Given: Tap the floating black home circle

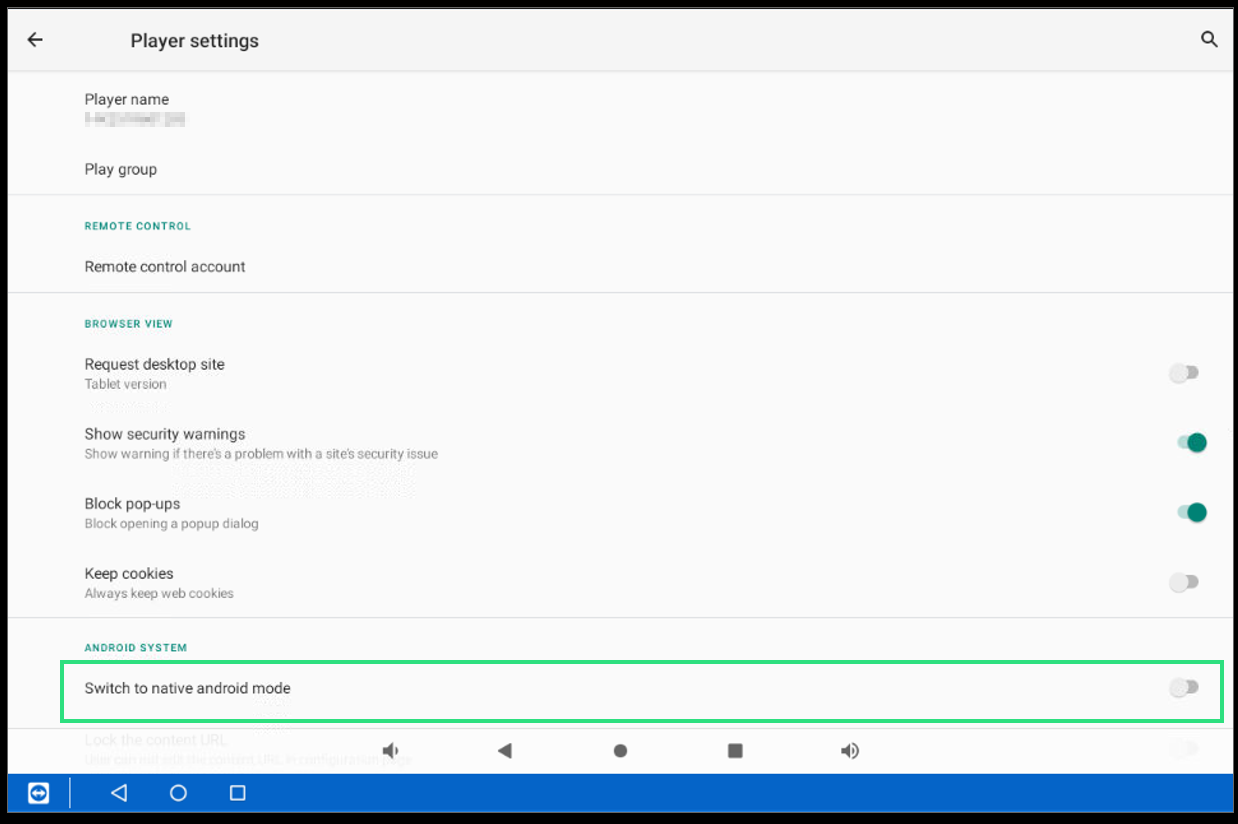Looking at the screenshot, I should [x=620, y=751].
